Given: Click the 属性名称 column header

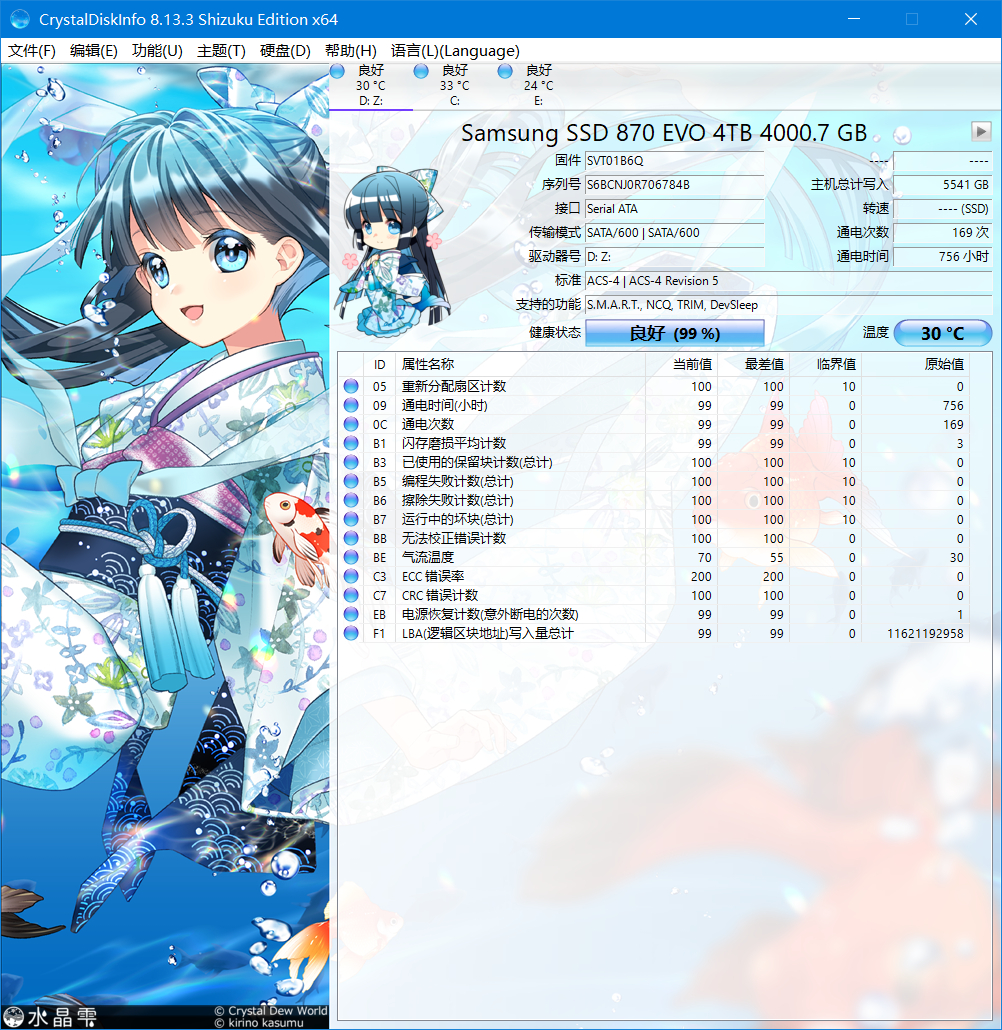Looking at the screenshot, I should tap(520, 365).
